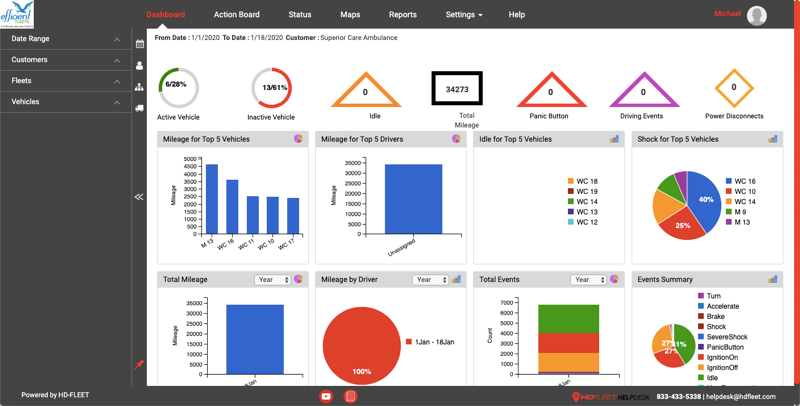
Task: Open the YouTube video icon in footer
Action: pos(326,396)
